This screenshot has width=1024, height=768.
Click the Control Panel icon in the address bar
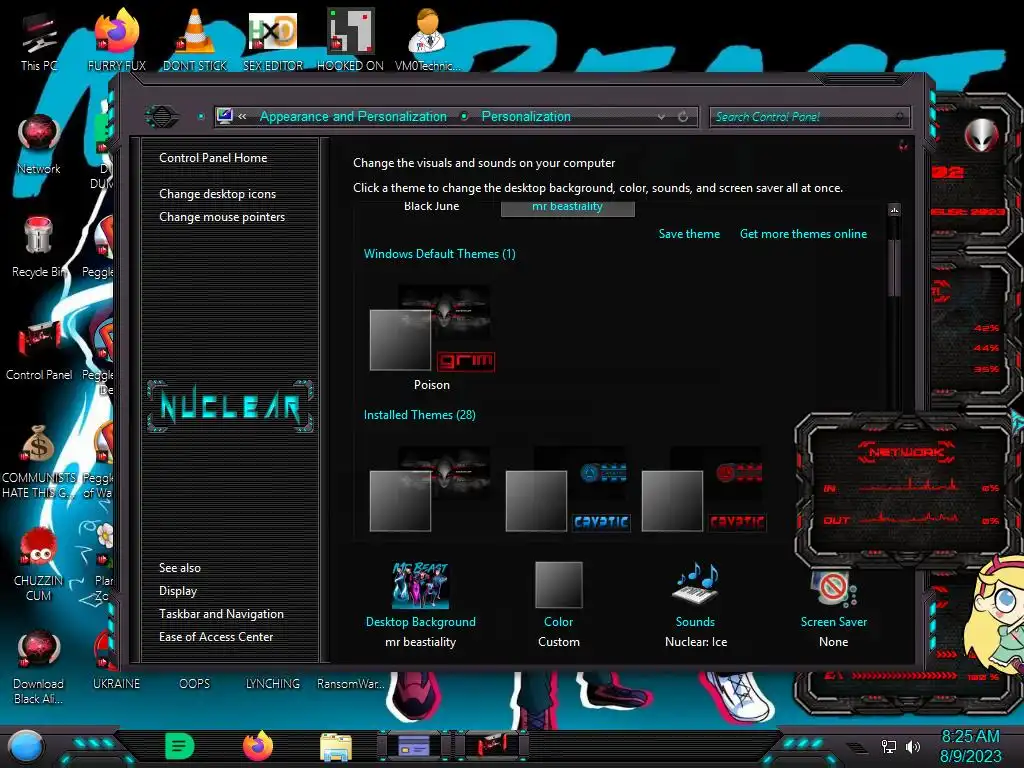225,116
